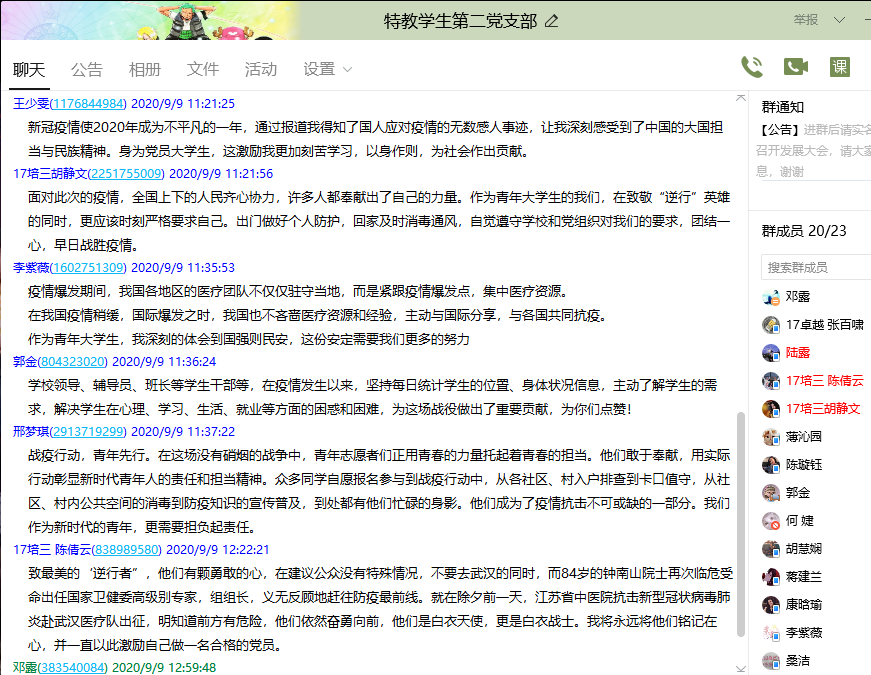Click the chat vertical scrollbar thumb
The height and width of the screenshot is (675, 871).
click(x=740, y=520)
